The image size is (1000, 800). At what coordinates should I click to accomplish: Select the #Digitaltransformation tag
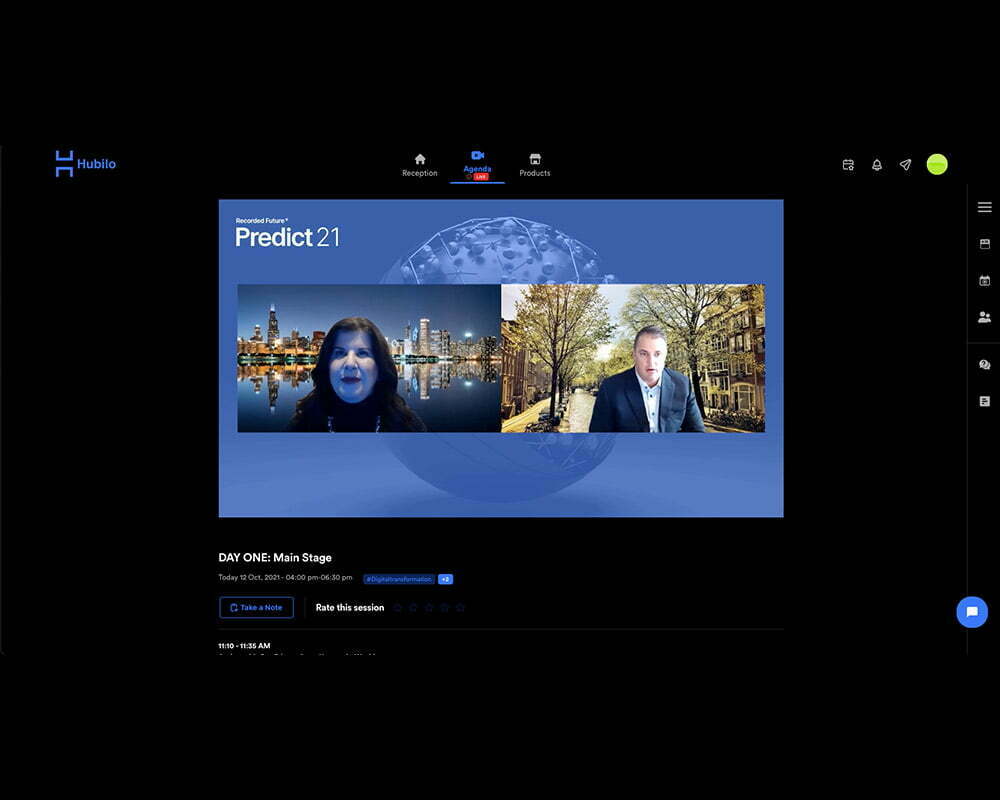(399, 579)
